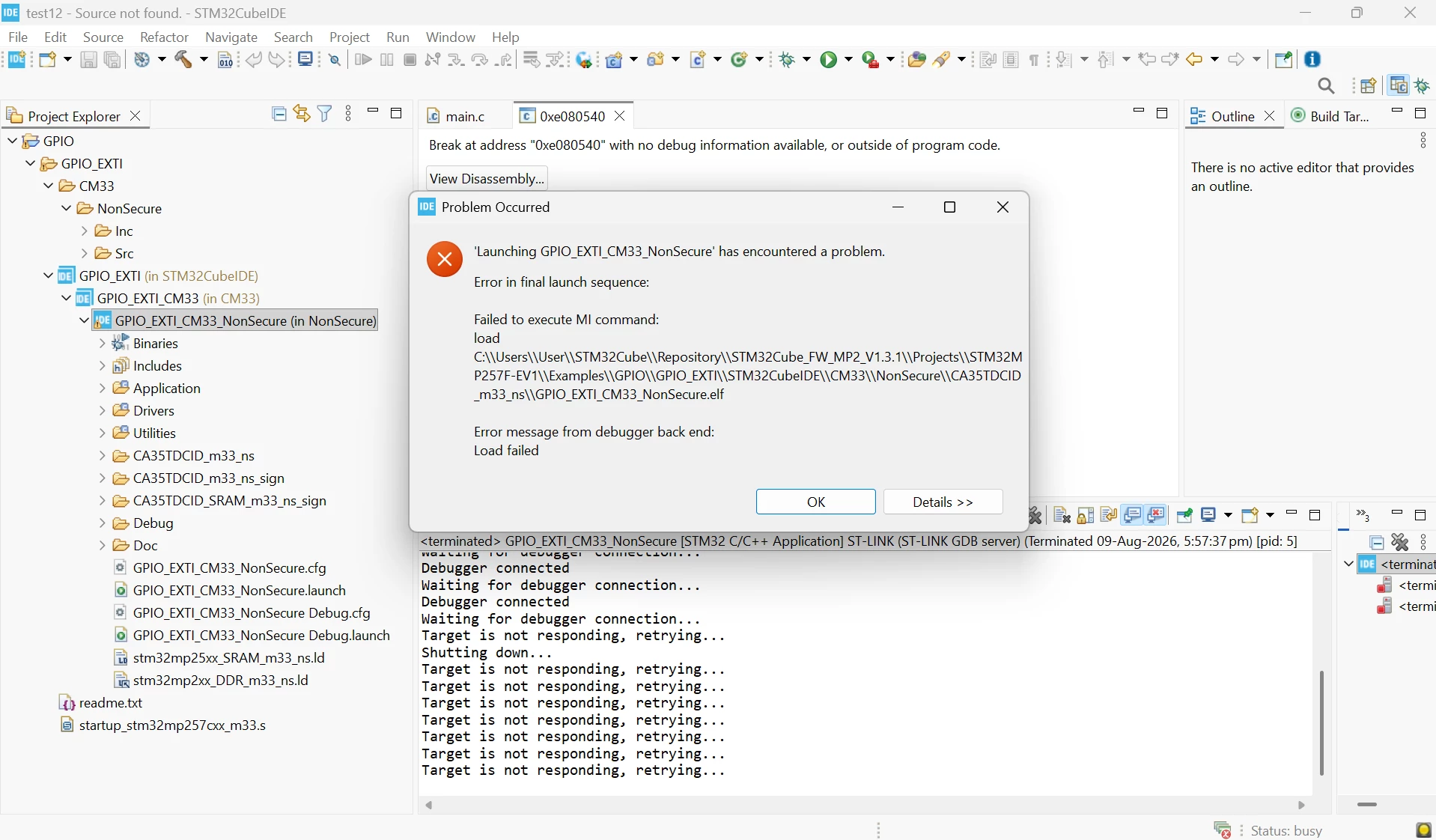Click the Step Into icon
Screen dimensions: 1436x840
pos(456,60)
